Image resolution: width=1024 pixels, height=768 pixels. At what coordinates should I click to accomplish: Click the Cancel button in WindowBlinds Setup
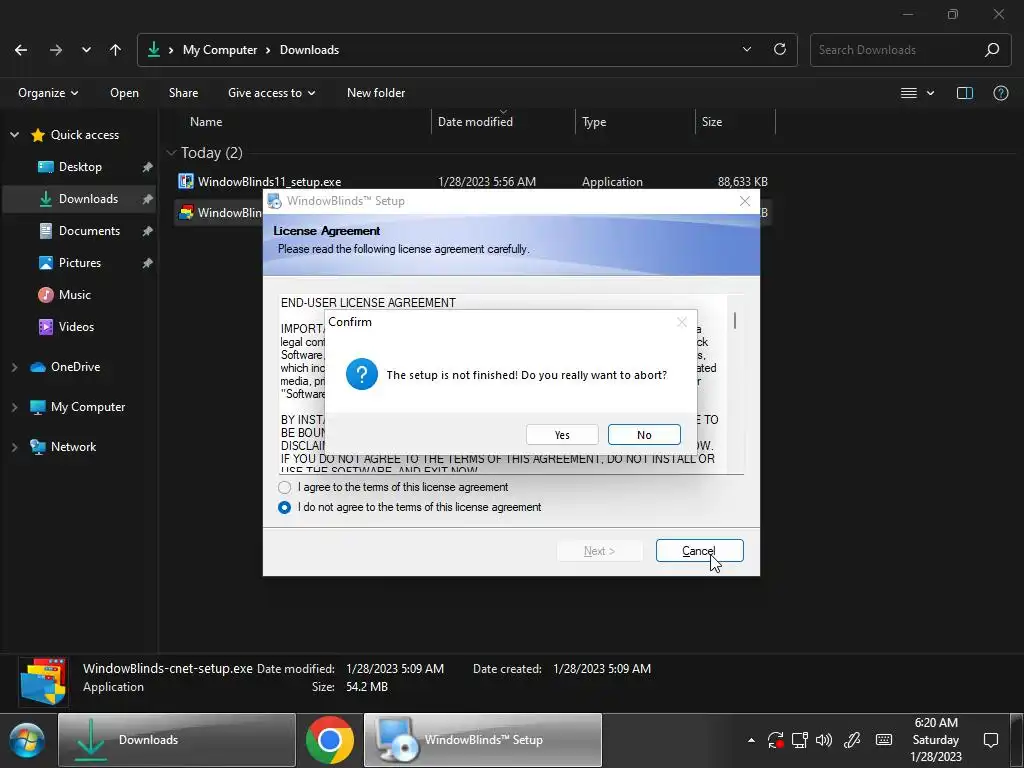[x=699, y=551]
